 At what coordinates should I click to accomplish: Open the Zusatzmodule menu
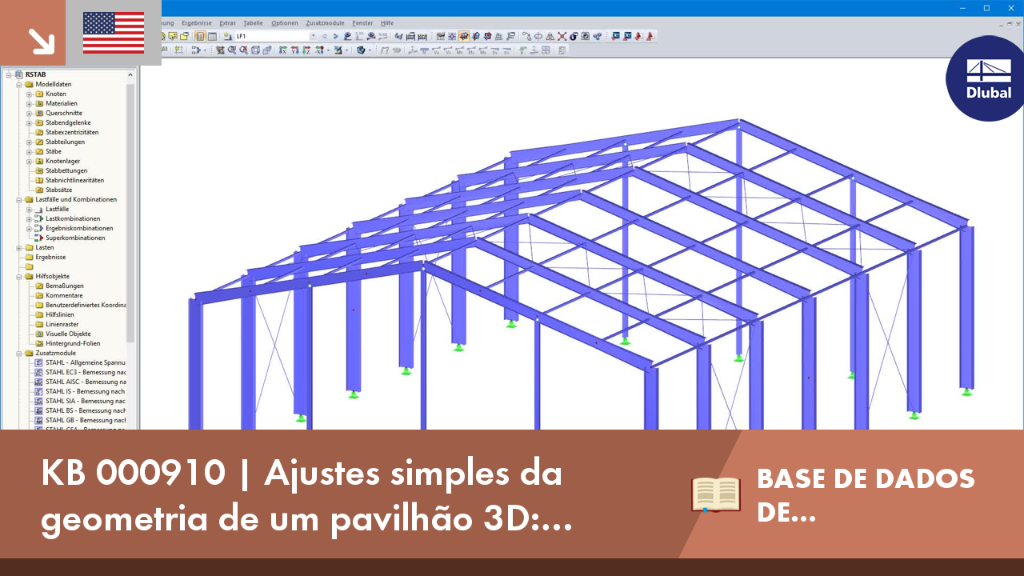click(325, 23)
